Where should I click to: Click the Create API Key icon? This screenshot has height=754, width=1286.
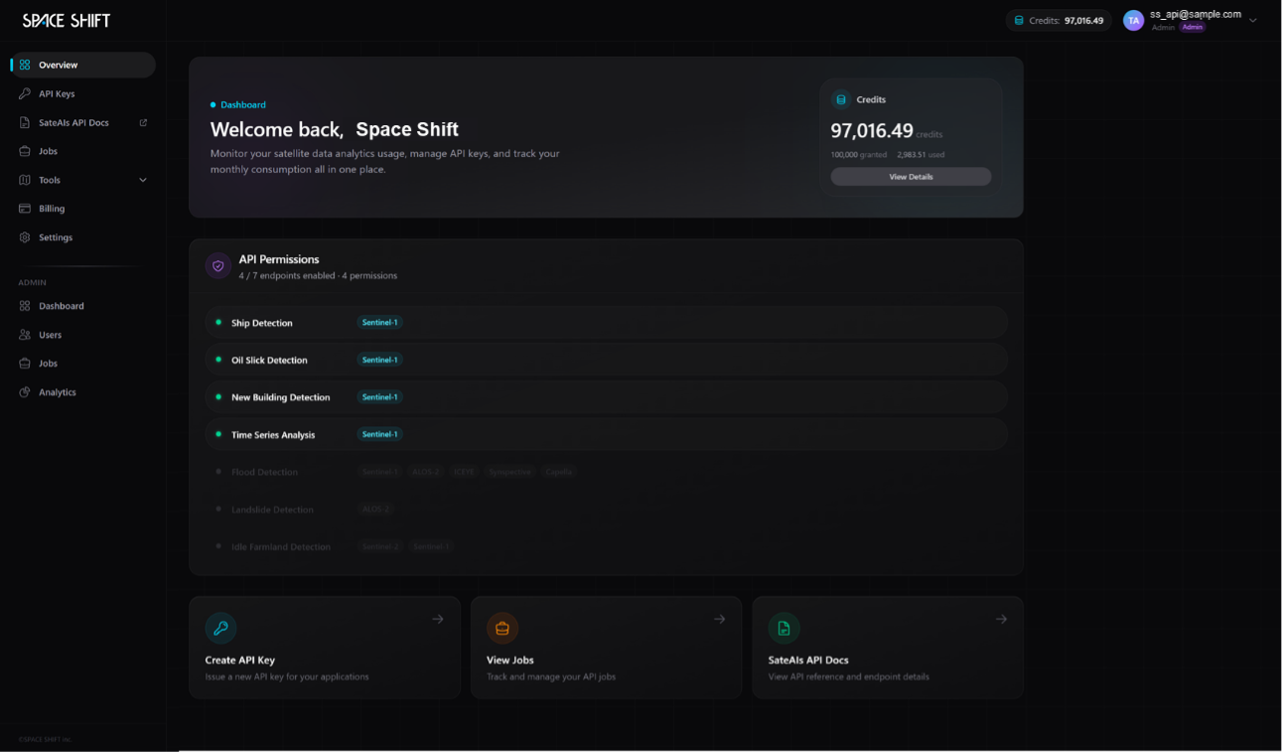coord(221,628)
